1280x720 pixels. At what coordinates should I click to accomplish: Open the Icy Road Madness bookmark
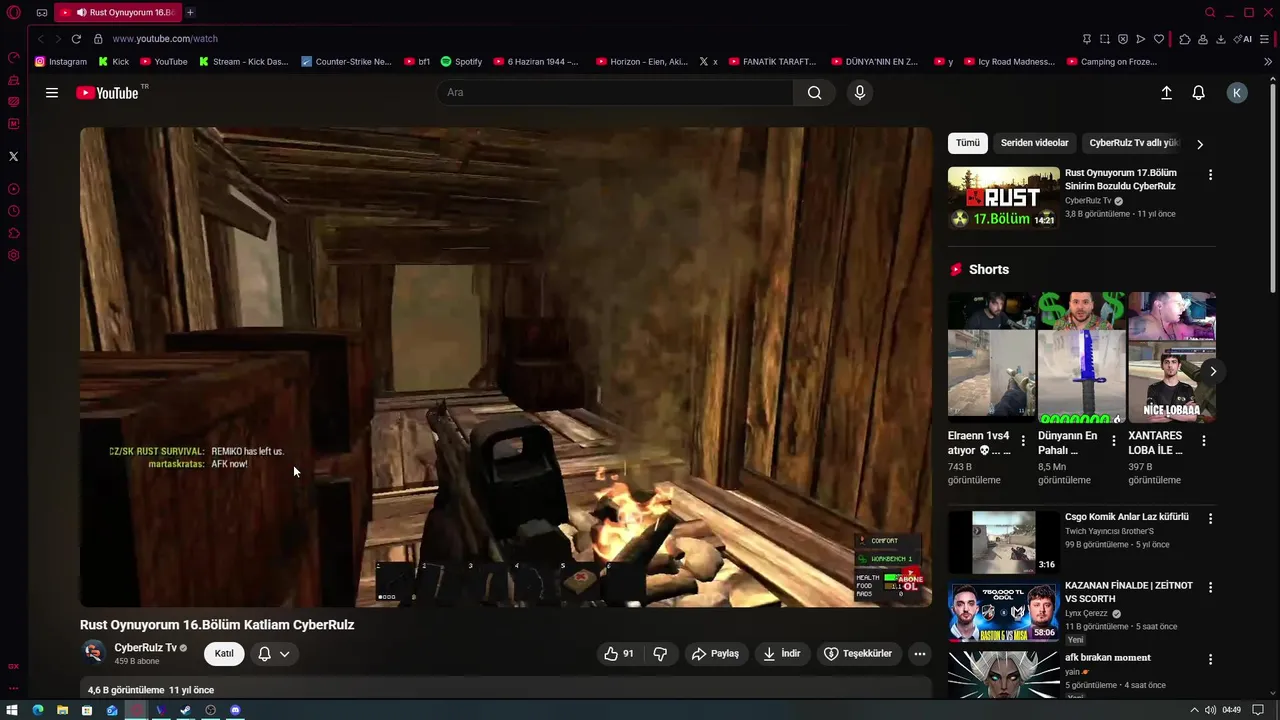tap(1008, 62)
